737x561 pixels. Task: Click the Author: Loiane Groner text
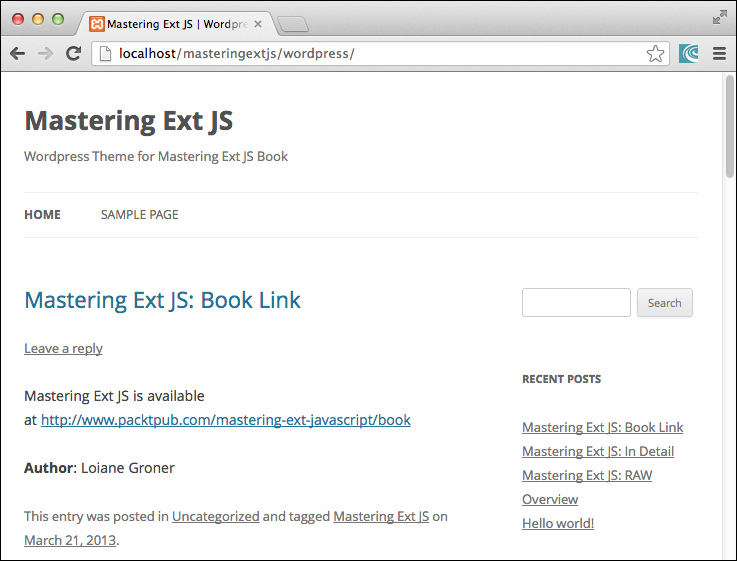99,468
